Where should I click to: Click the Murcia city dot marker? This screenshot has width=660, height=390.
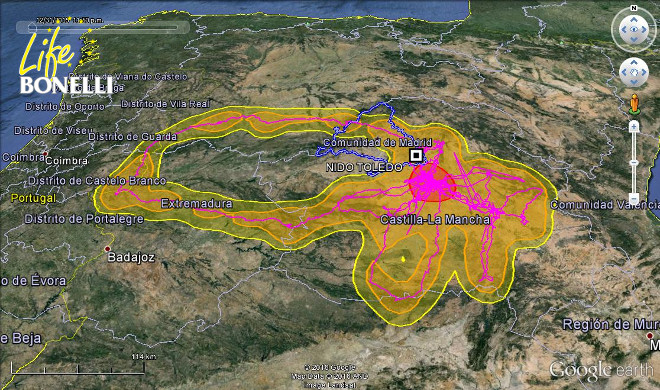[650, 336]
